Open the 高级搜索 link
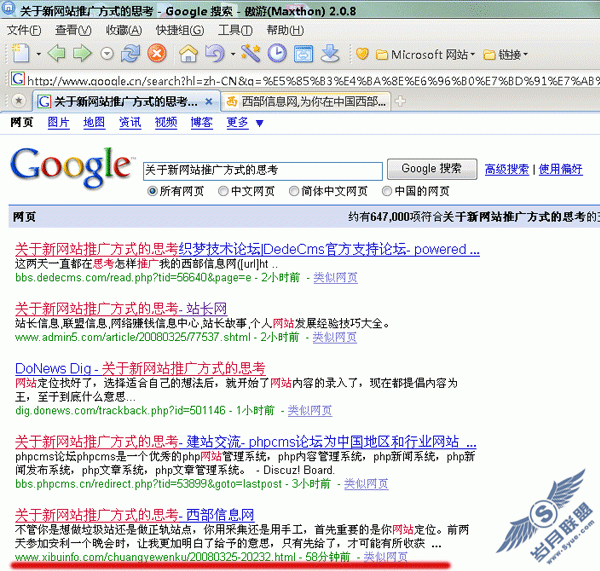 507,170
